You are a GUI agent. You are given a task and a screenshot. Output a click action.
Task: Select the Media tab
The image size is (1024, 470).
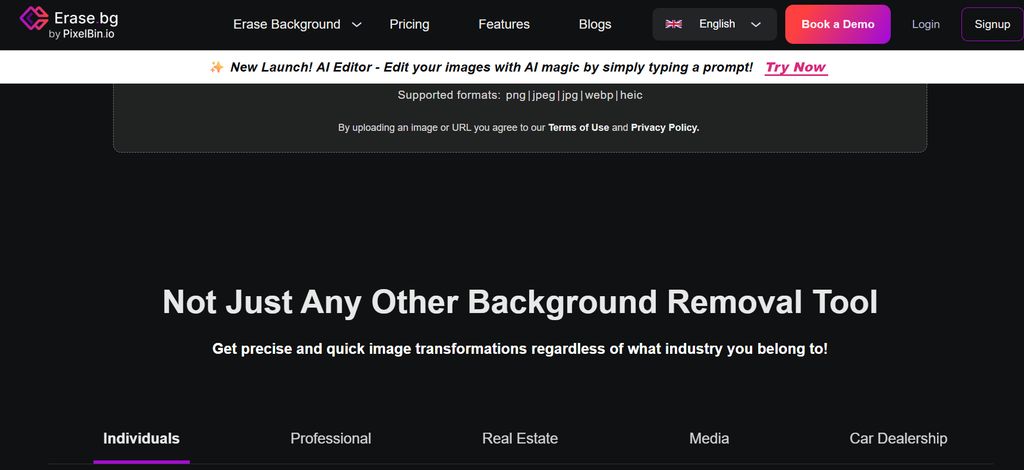(x=709, y=438)
